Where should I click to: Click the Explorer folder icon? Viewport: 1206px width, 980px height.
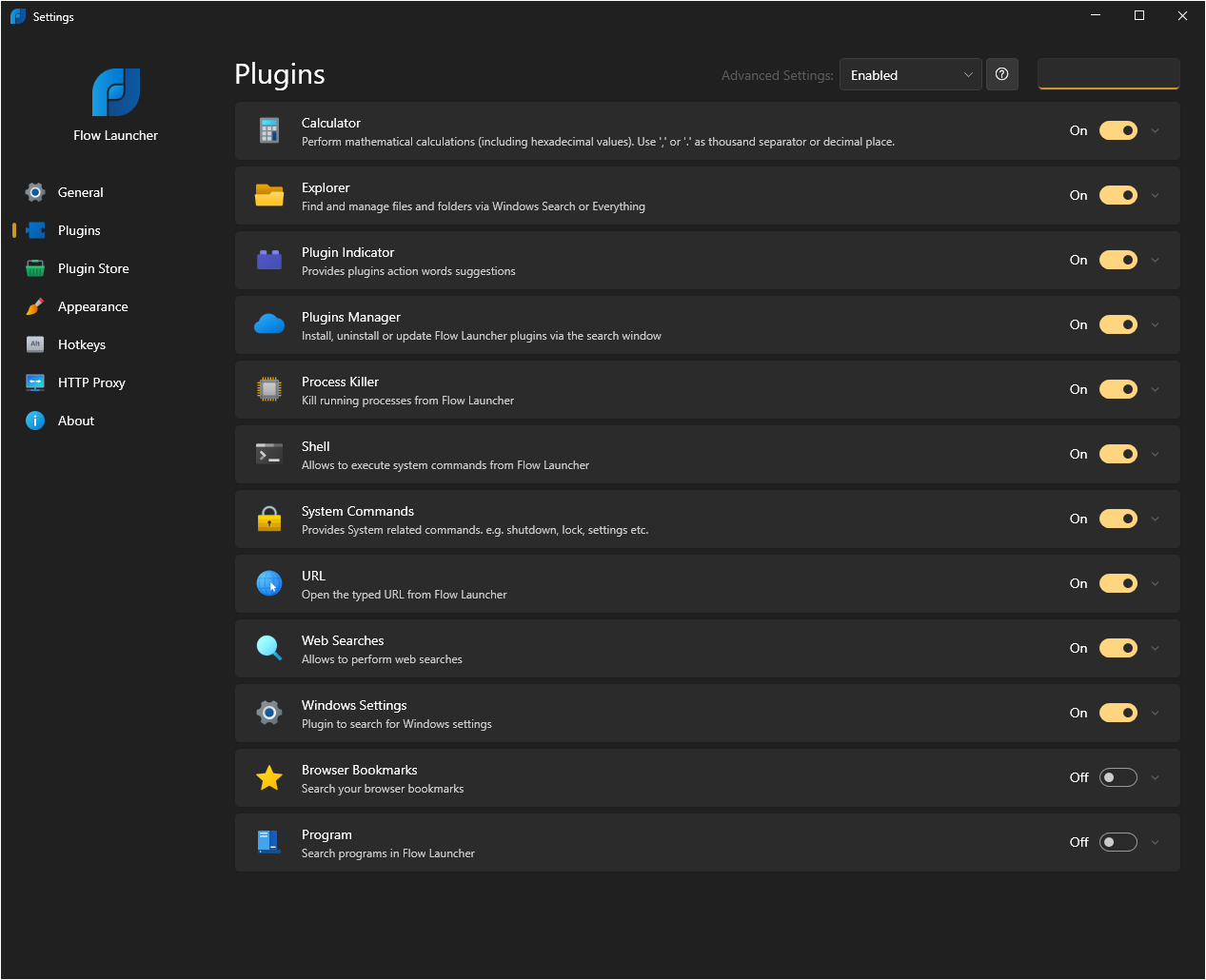tap(269, 195)
